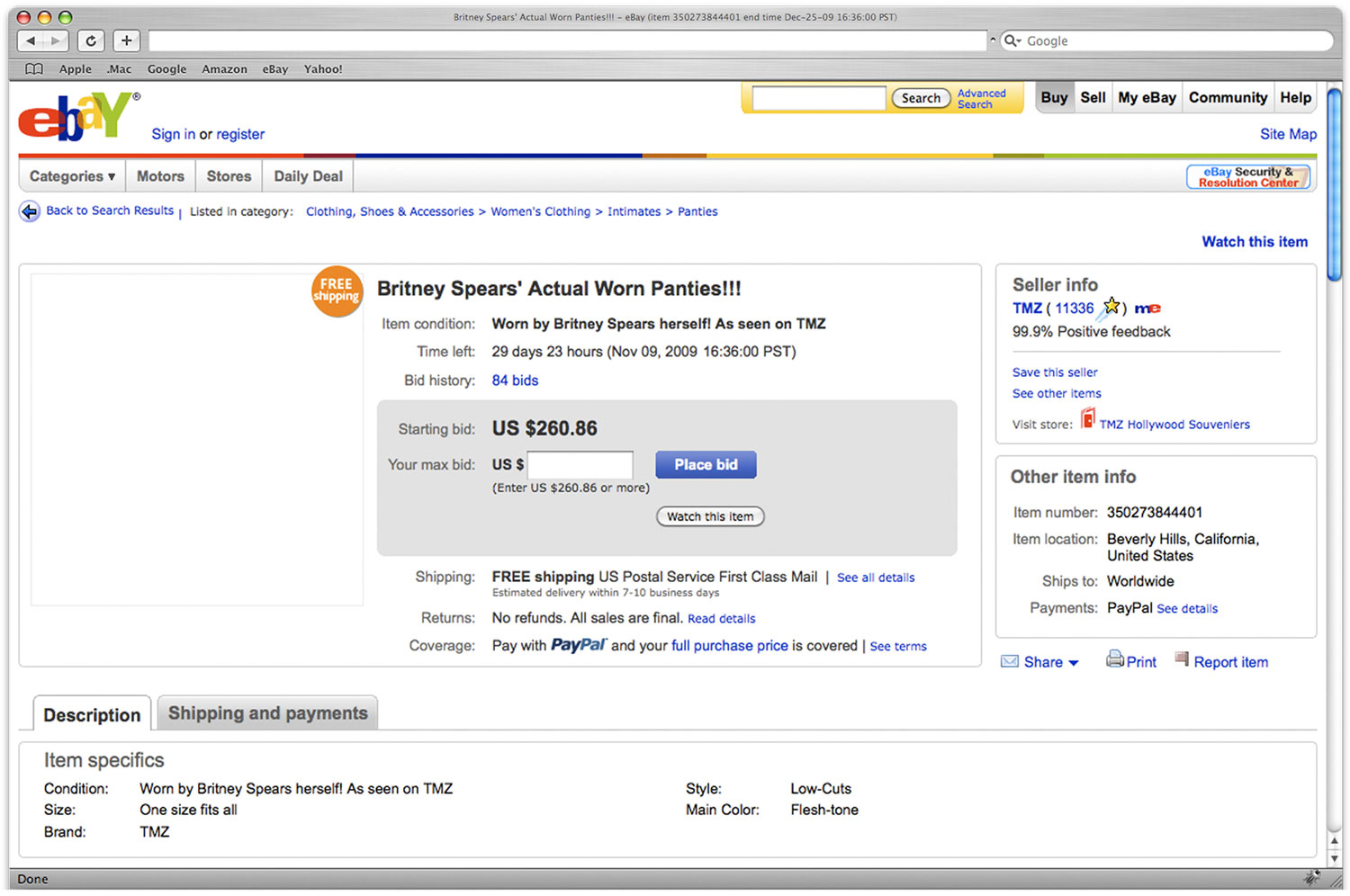Image resolution: width=1350 pixels, height=896 pixels.
Task: Click the Google search field
Action: (x=1166, y=40)
